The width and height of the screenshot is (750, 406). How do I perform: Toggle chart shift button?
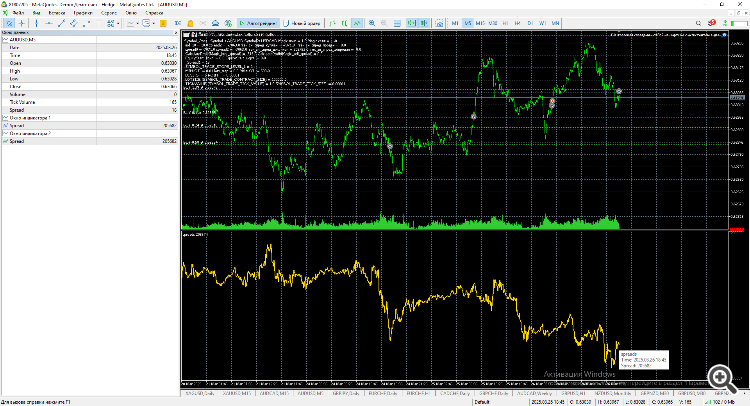[x=424, y=23]
